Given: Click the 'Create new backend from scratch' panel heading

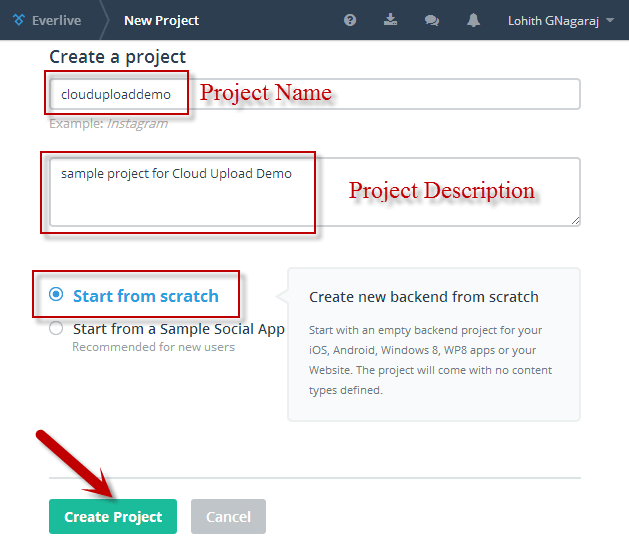Looking at the screenshot, I should (x=424, y=297).
